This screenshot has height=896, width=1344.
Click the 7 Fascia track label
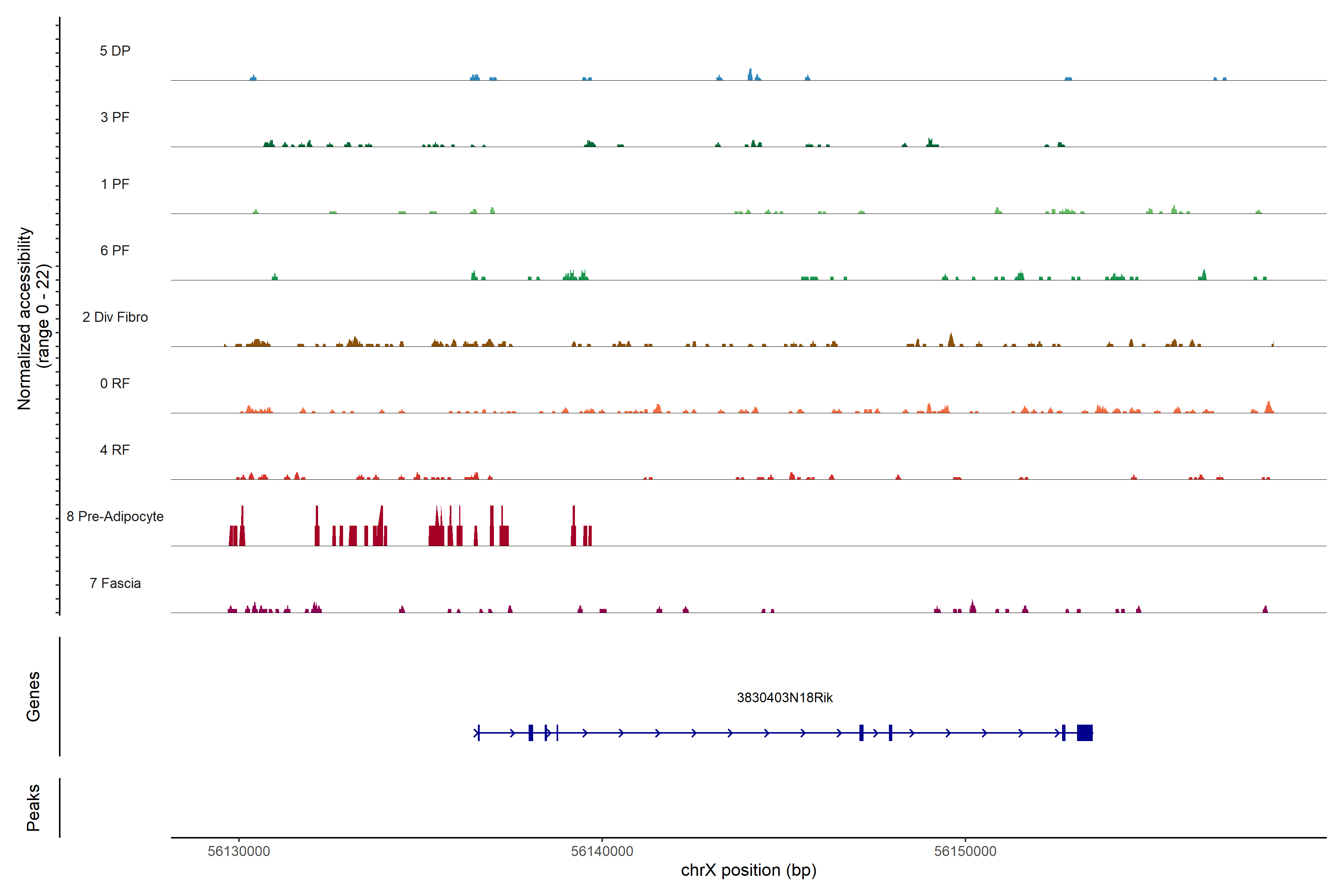tap(115, 583)
